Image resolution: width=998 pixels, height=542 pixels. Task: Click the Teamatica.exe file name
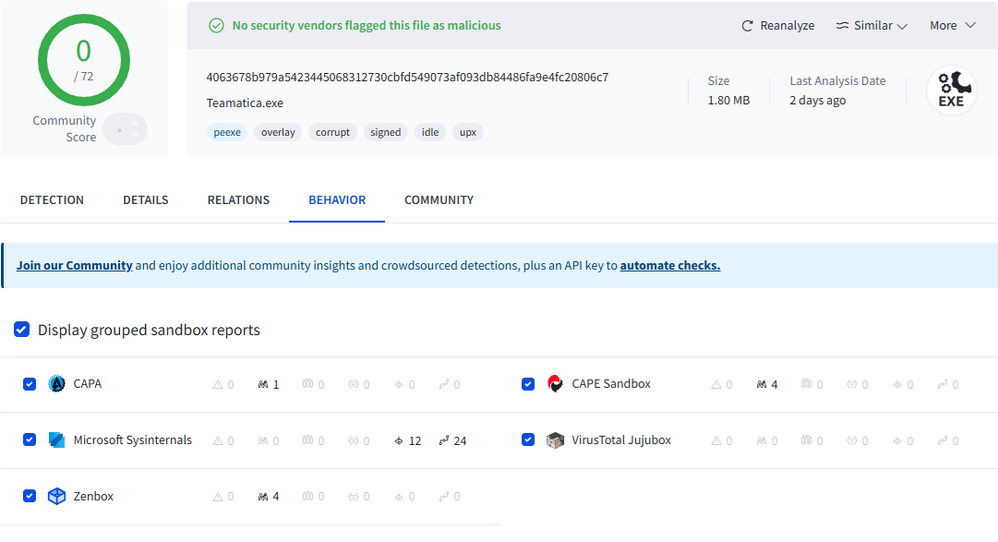pos(245,103)
